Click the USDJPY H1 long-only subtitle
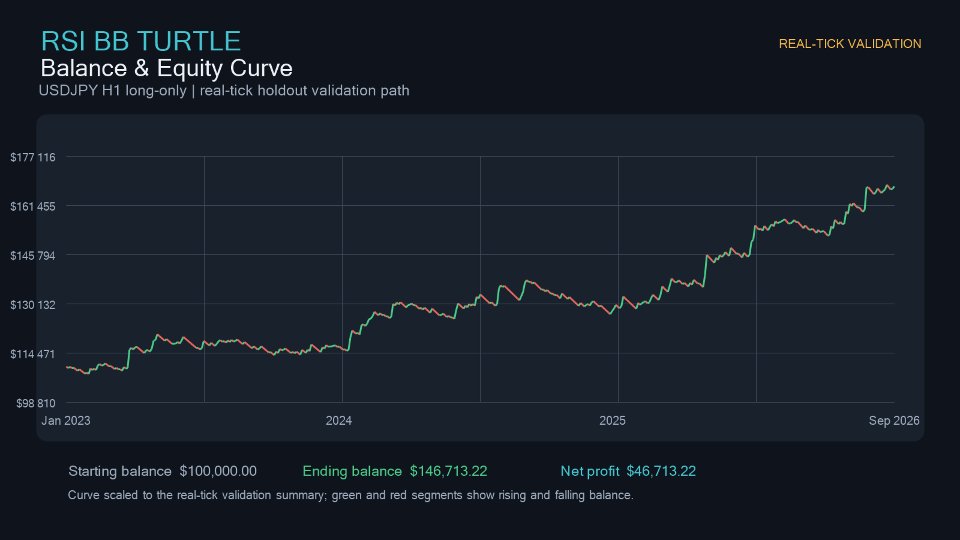Image resolution: width=960 pixels, height=540 pixels. (224, 91)
